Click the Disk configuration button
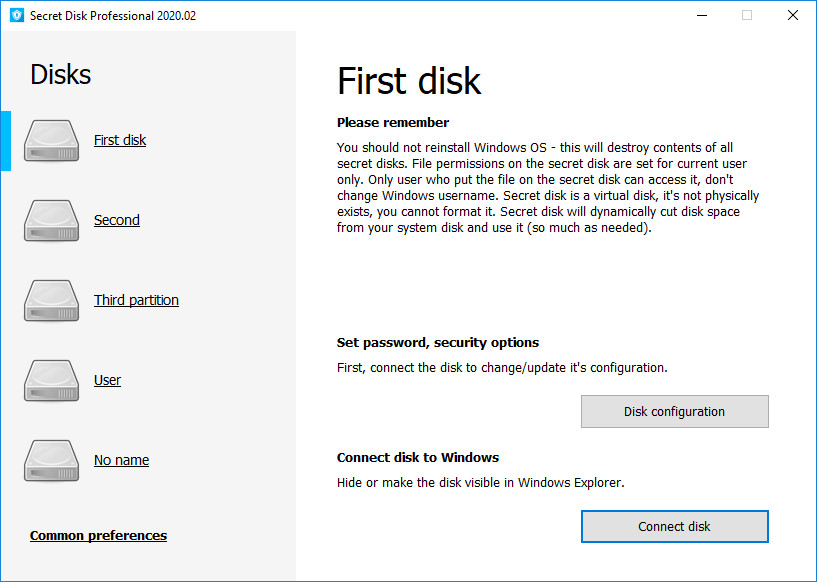817x582 pixels. [675, 412]
